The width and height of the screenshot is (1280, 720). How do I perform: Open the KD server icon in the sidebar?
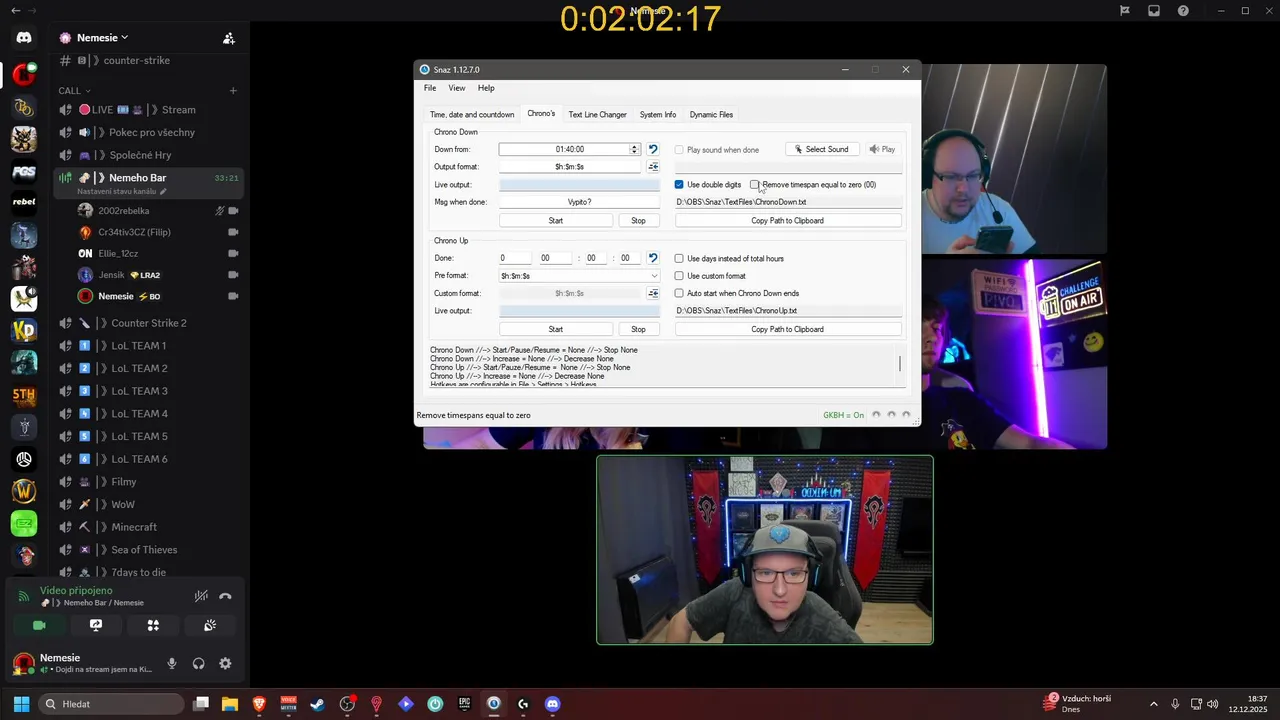pos(24,329)
